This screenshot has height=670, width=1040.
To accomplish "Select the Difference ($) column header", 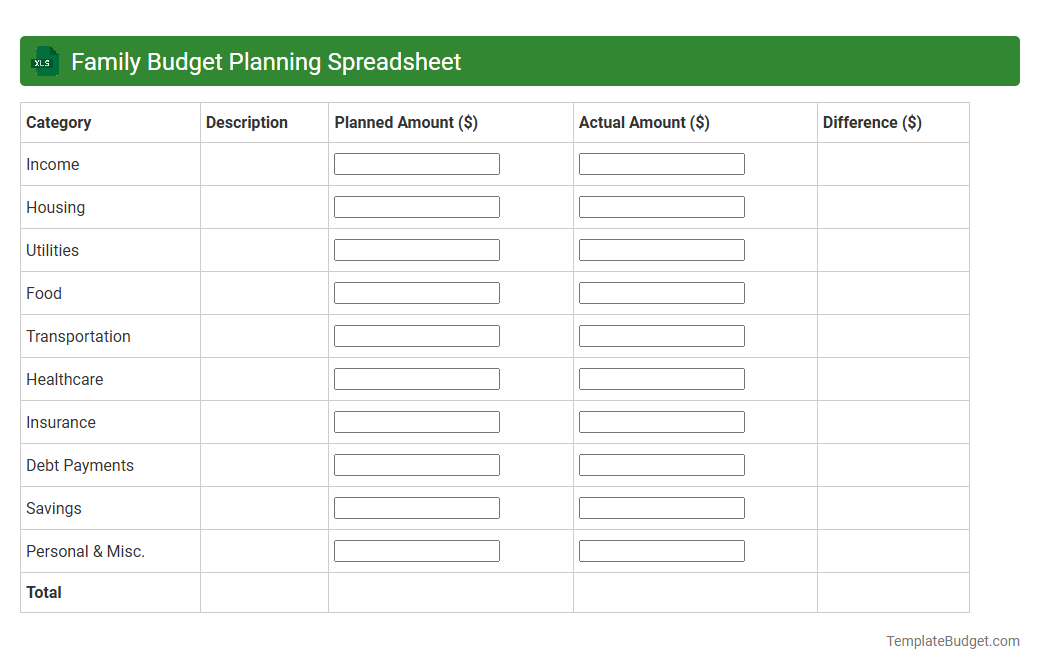I will tap(871, 122).
